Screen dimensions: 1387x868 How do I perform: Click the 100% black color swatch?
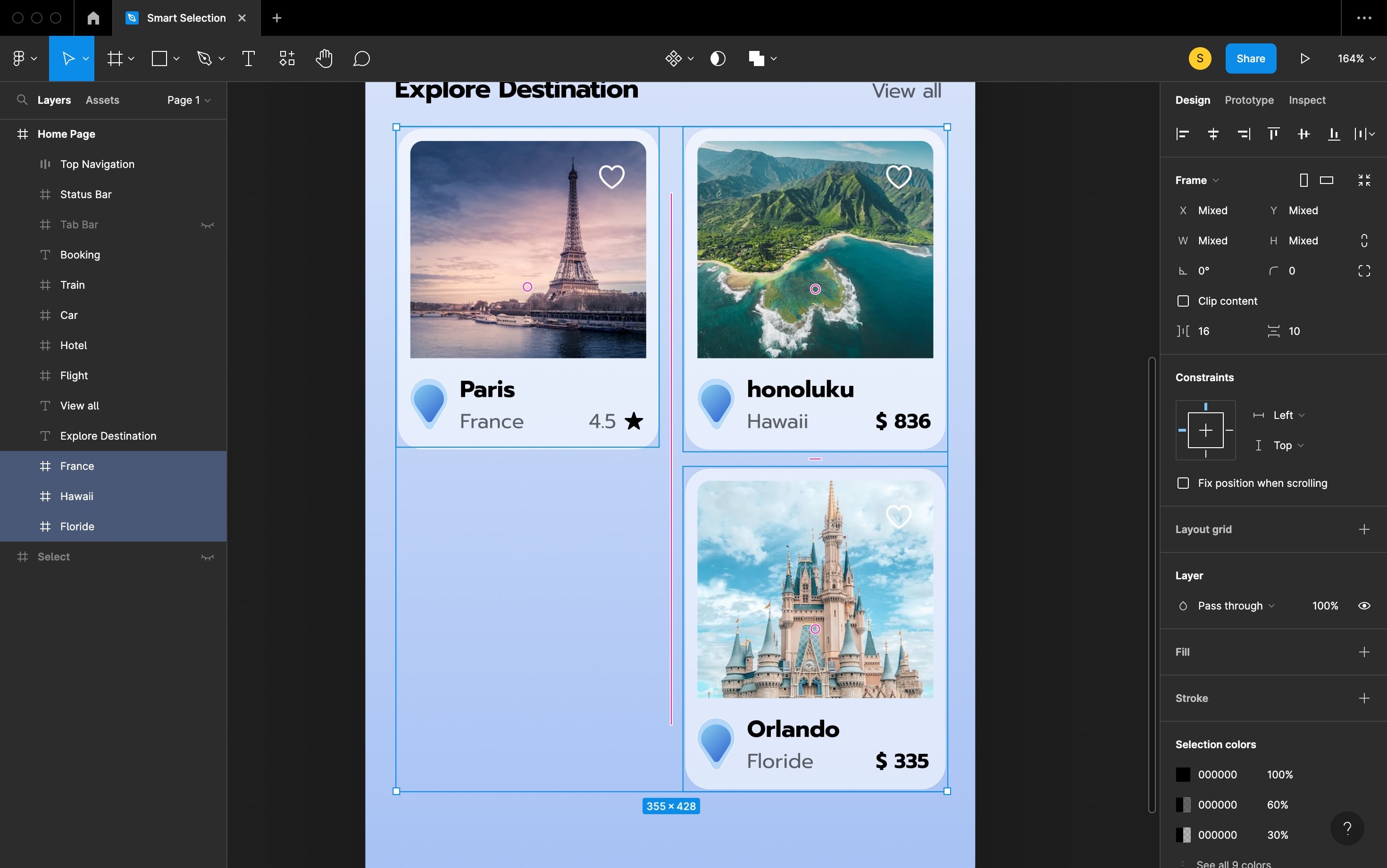[x=1183, y=775]
